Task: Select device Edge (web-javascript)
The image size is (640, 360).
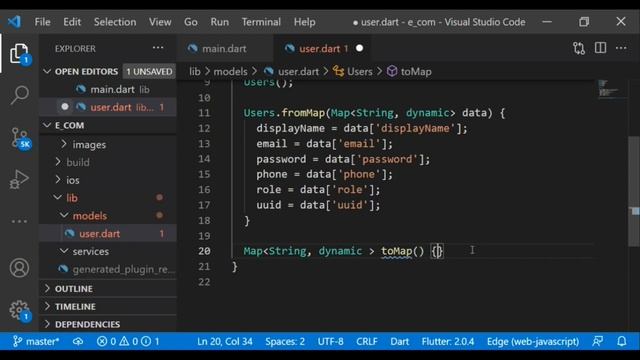Action: coord(533,341)
